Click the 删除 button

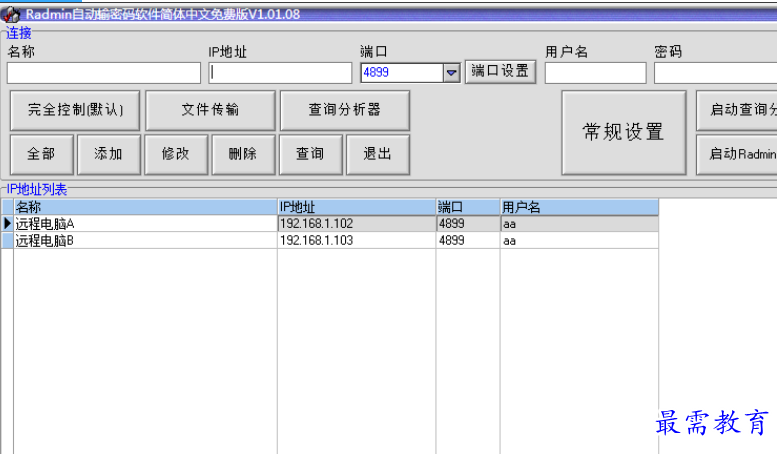[x=243, y=154]
